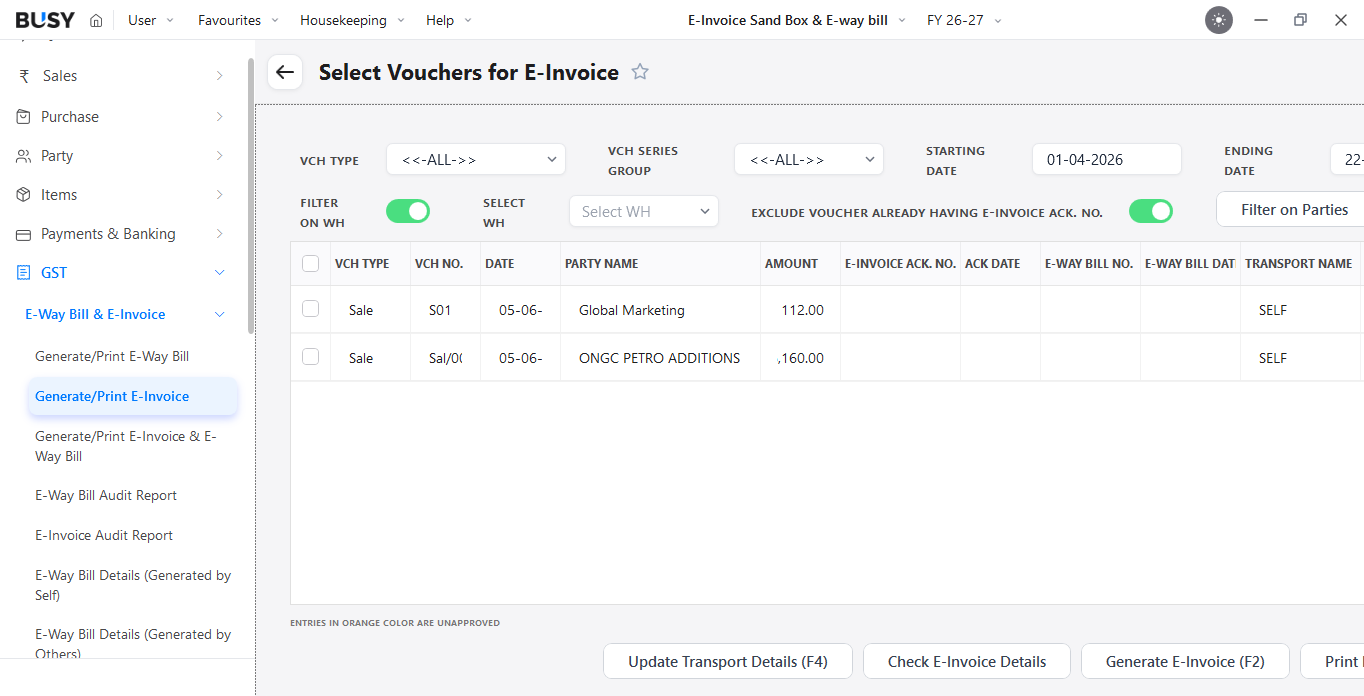
Task: Expand the Items sidebar section
Action: pos(219,195)
